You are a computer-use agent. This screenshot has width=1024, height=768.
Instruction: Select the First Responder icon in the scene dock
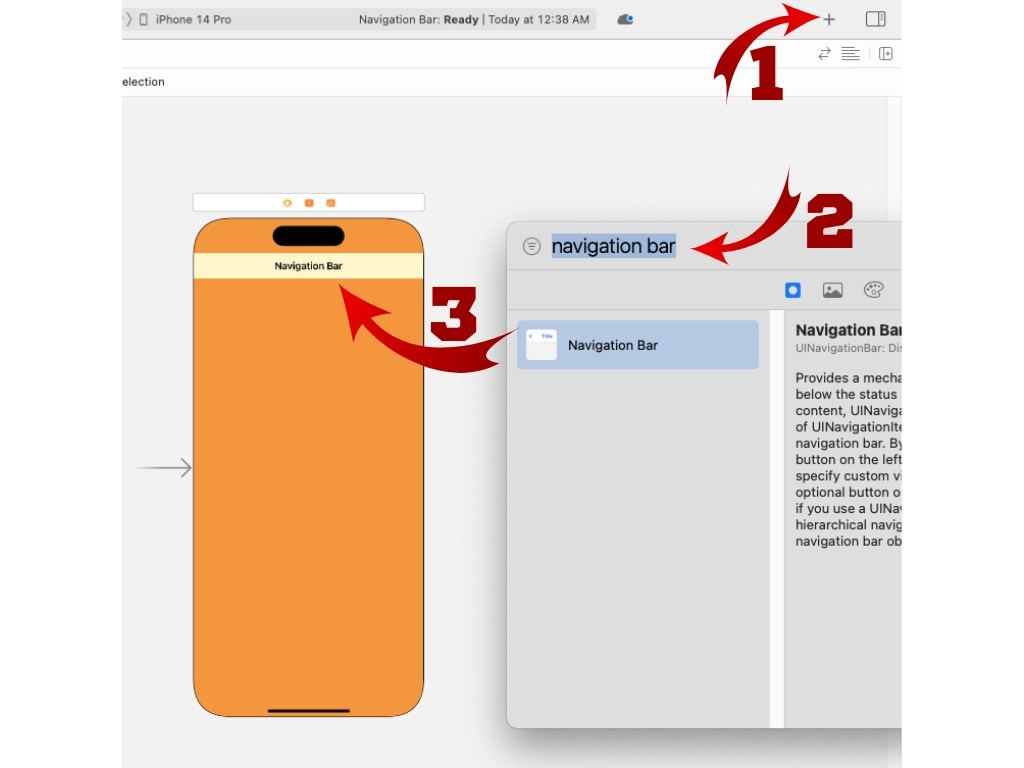pyautogui.click(x=308, y=201)
